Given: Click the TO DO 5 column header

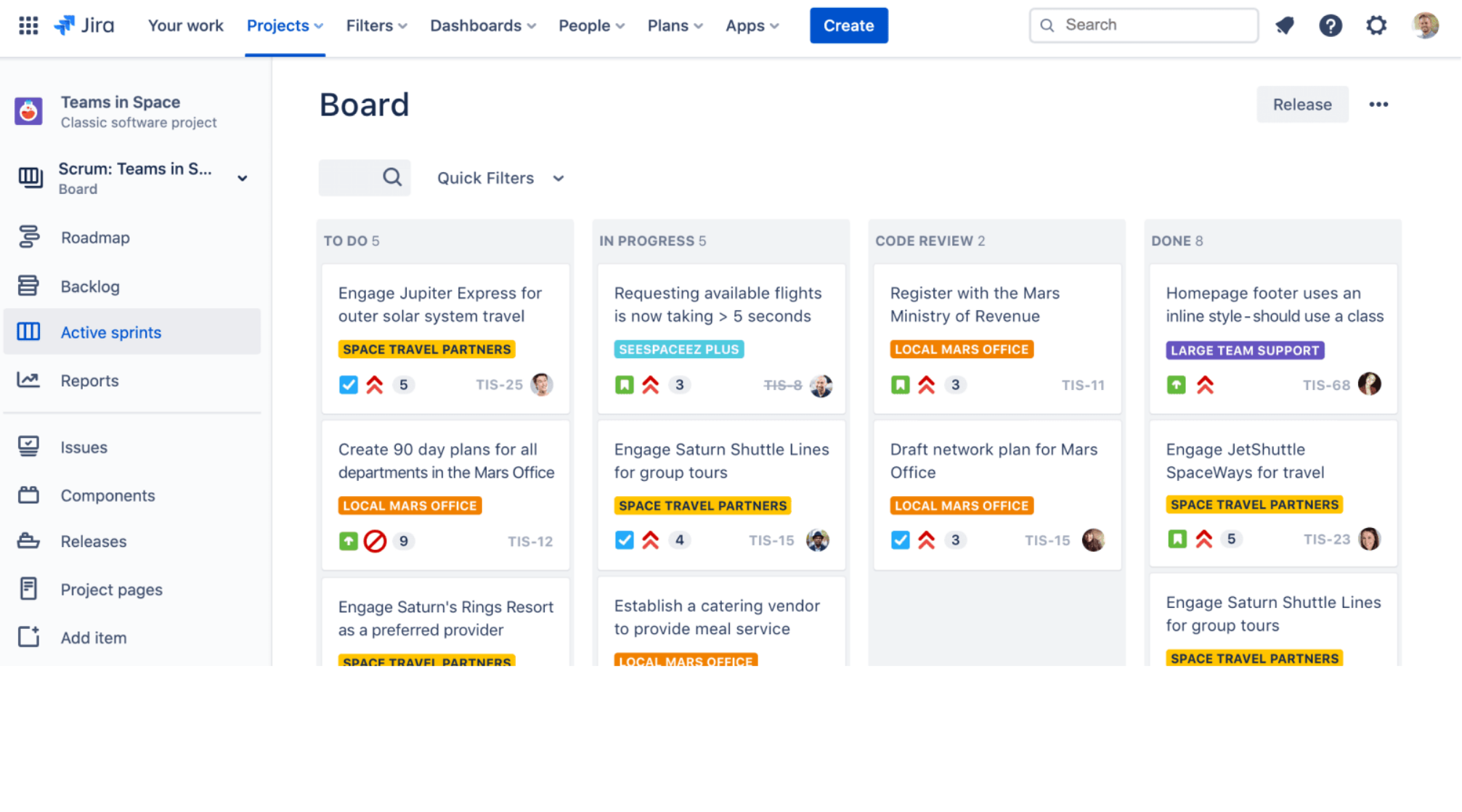Looking at the screenshot, I should coord(352,240).
